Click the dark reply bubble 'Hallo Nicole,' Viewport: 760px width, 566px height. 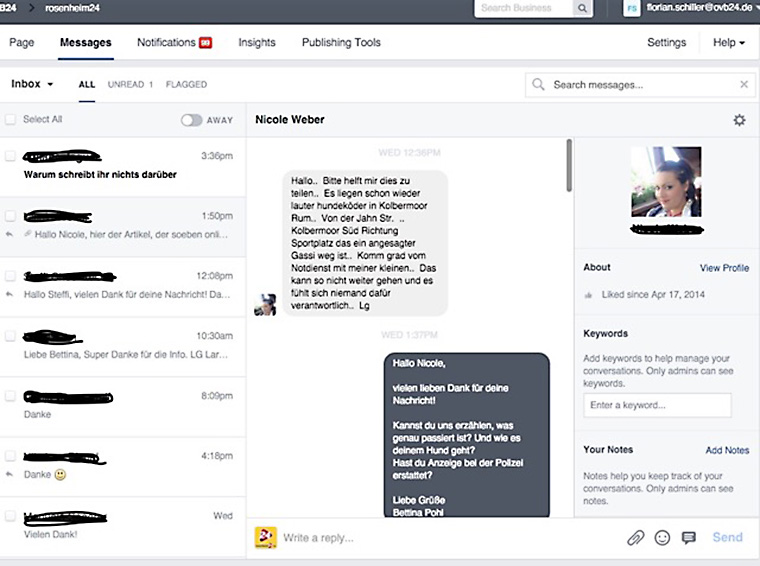click(467, 435)
